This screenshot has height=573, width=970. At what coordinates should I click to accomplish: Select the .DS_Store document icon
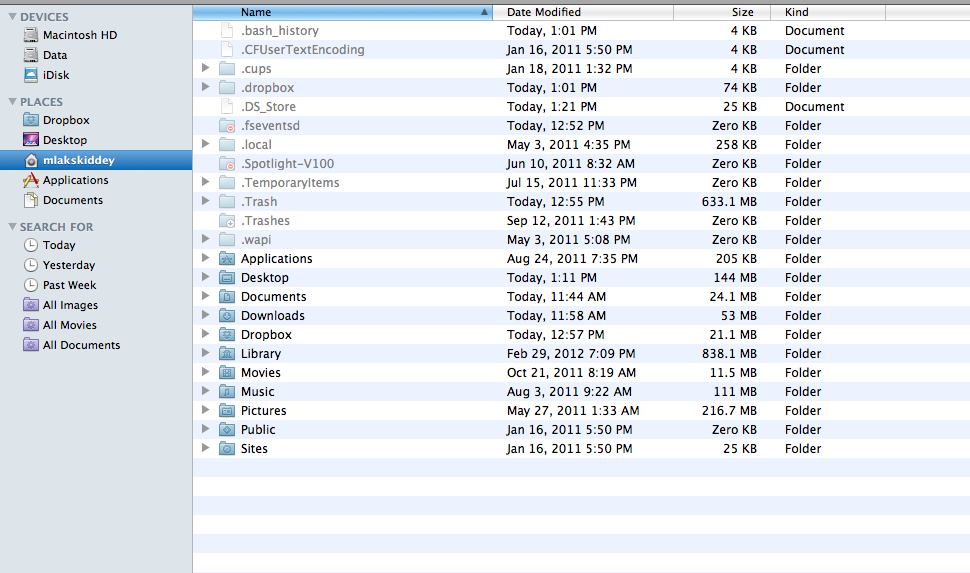[227, 106]
